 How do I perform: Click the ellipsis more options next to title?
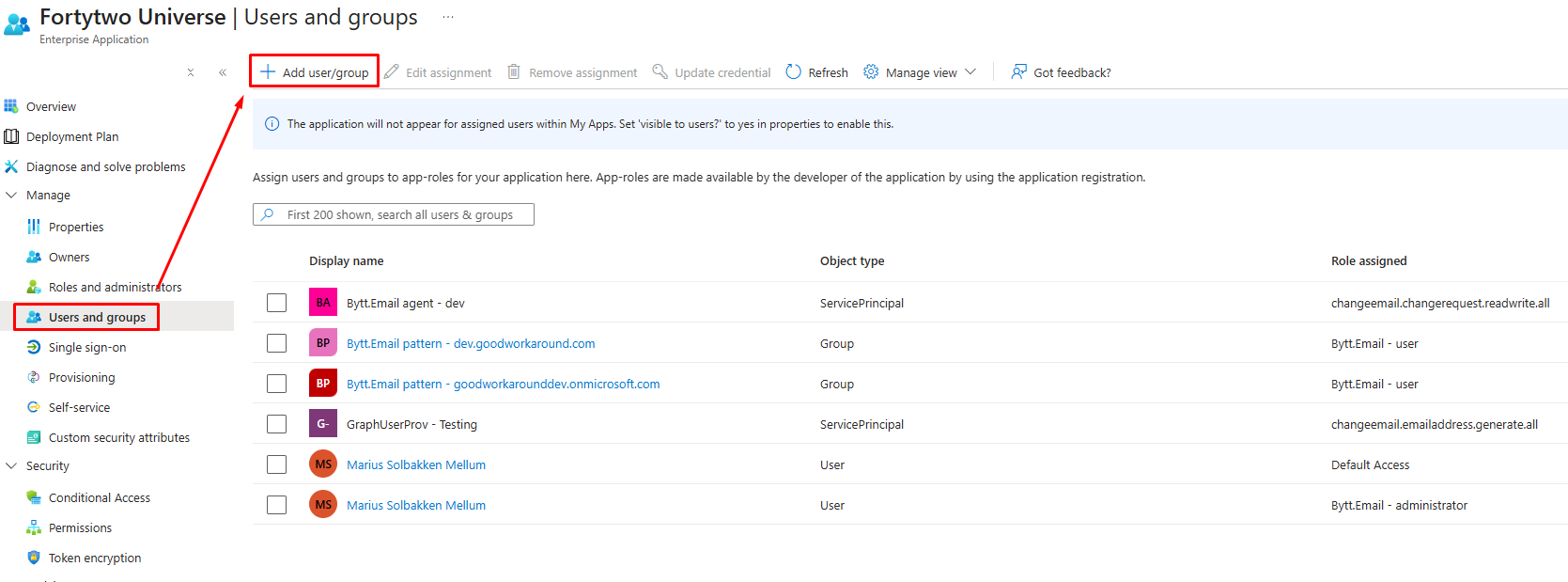click(x=448, y=17)
